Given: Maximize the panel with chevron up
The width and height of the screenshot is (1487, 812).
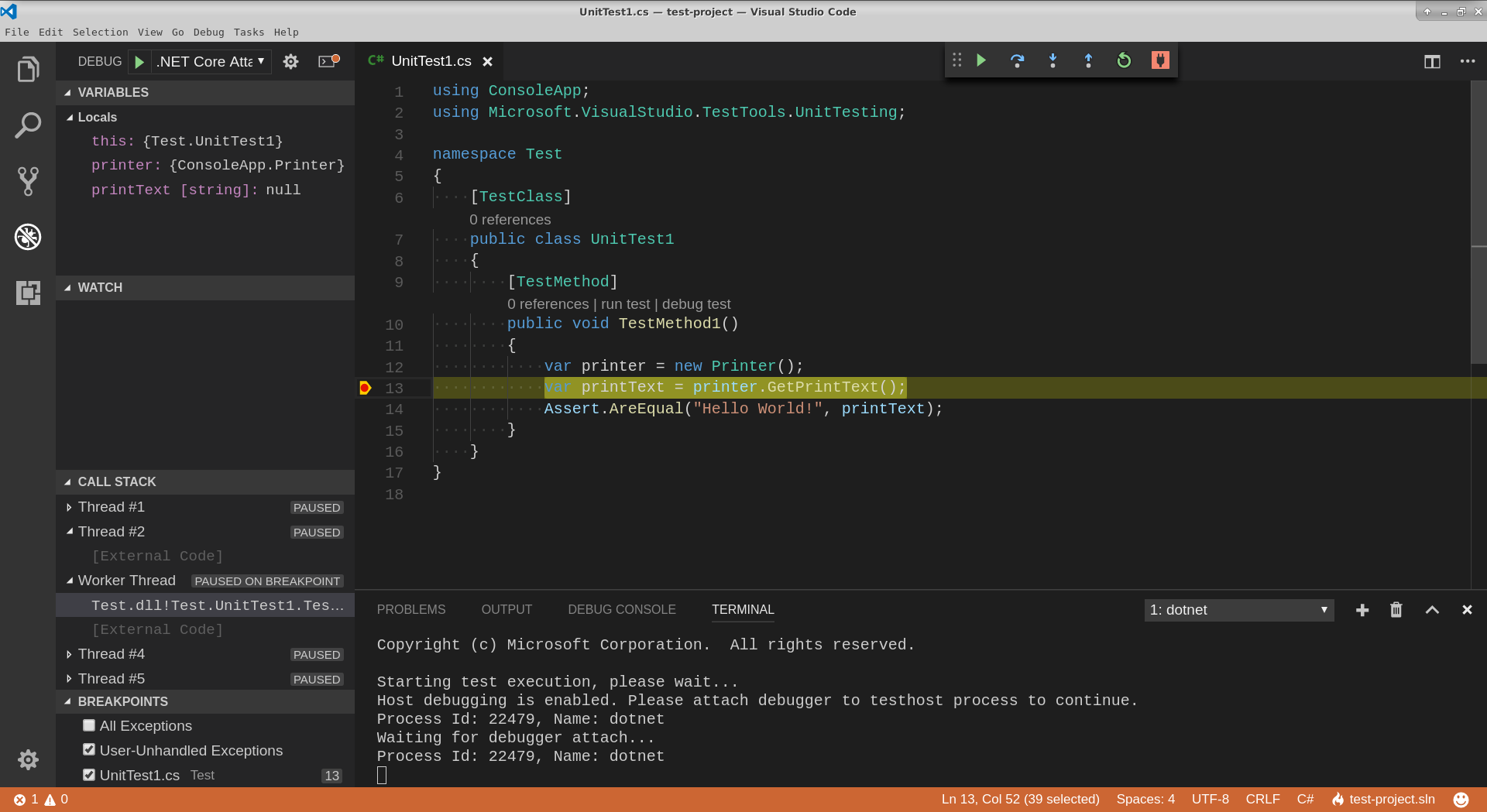Looking at the screenshot, I should [x=1432, y=610].
